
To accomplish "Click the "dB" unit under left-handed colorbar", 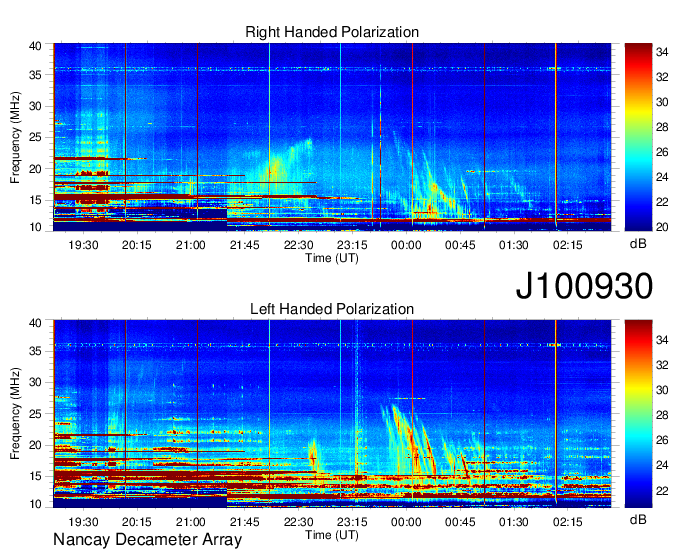I will (x=638, y=520).
